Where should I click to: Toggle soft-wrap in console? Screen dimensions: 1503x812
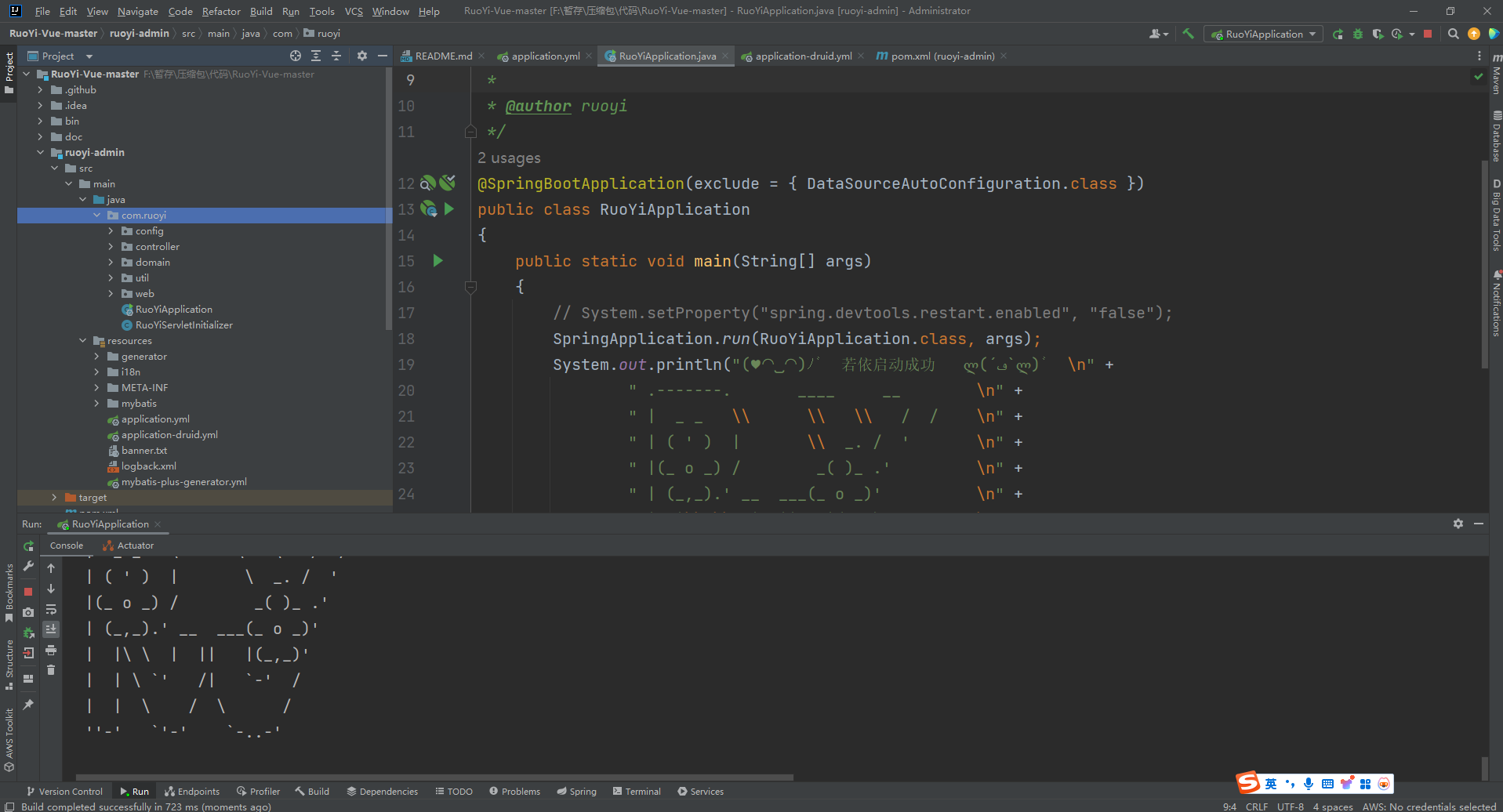[51, 609]
